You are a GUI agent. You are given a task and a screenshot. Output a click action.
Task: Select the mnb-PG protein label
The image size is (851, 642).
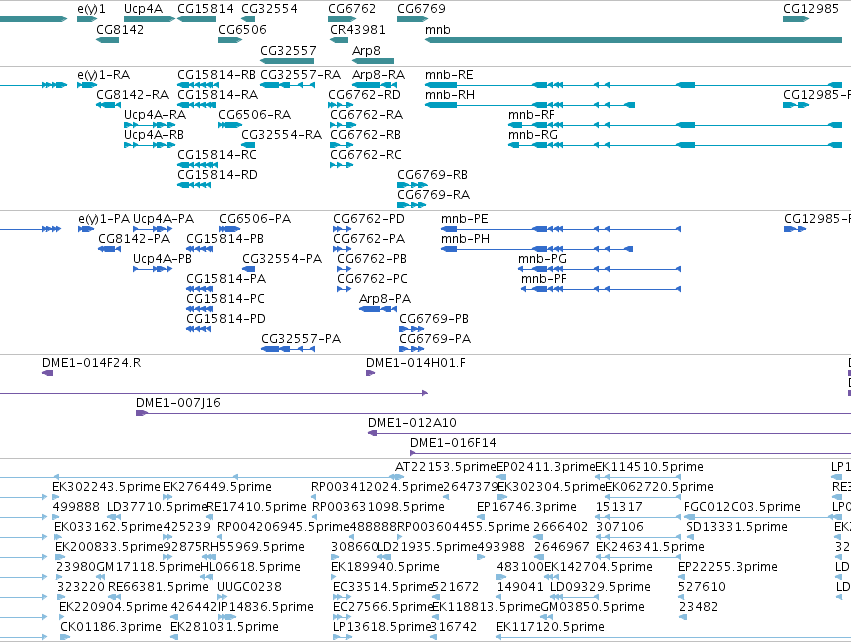(542, 259)
